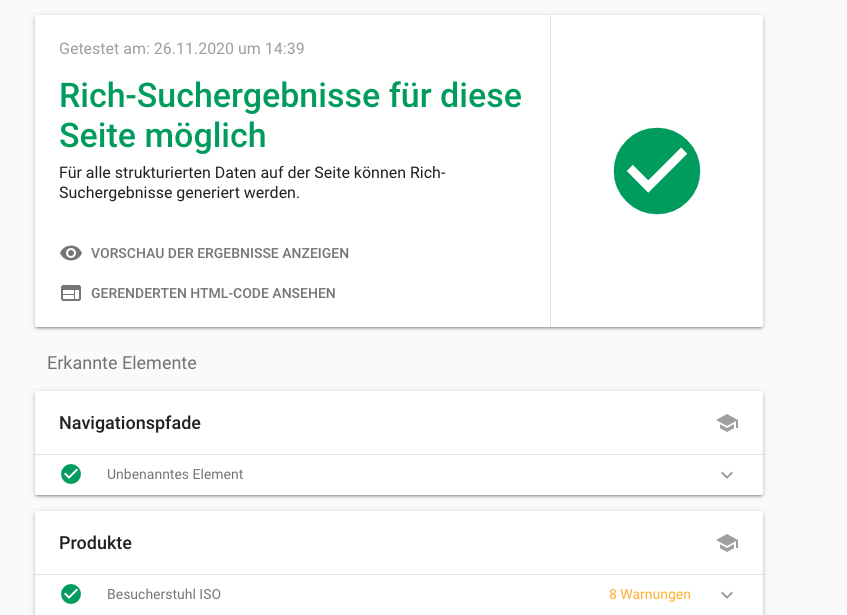Click green check next to Unbenanntes Element
This screenshot has width=847, height=615.
point(71,474)
